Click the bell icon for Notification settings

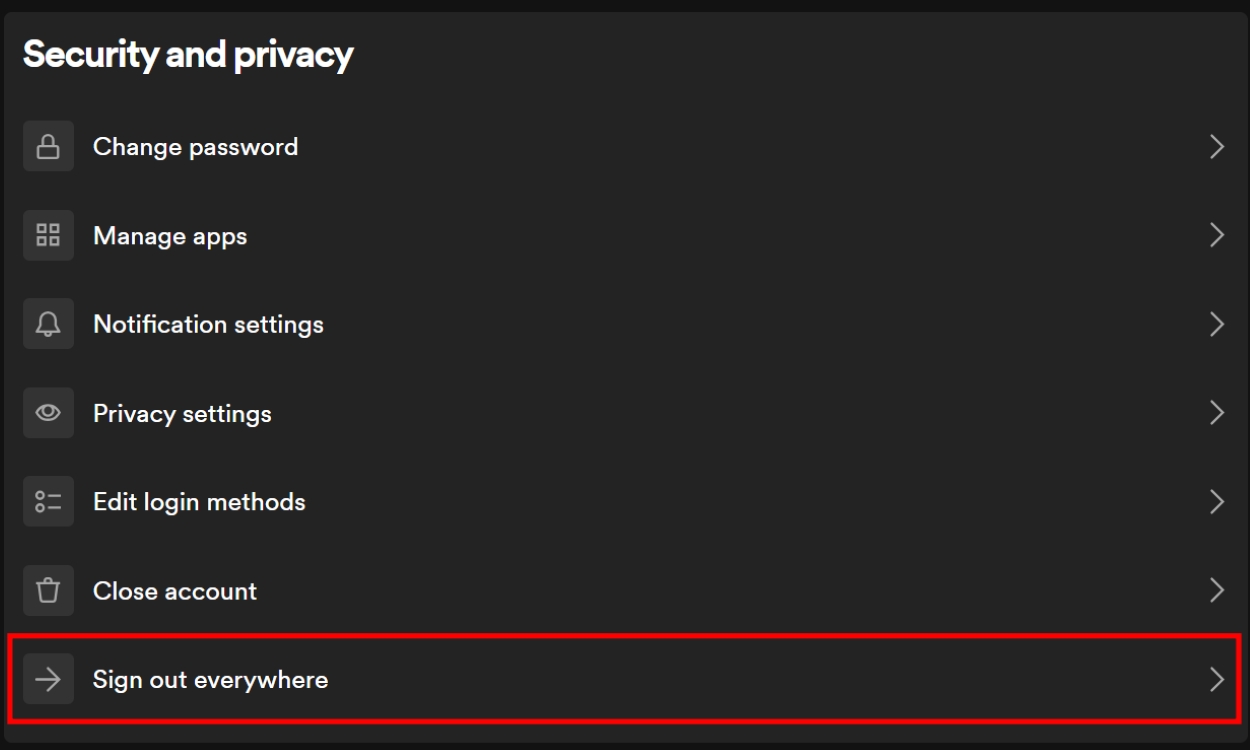click(x=50, y=324)
